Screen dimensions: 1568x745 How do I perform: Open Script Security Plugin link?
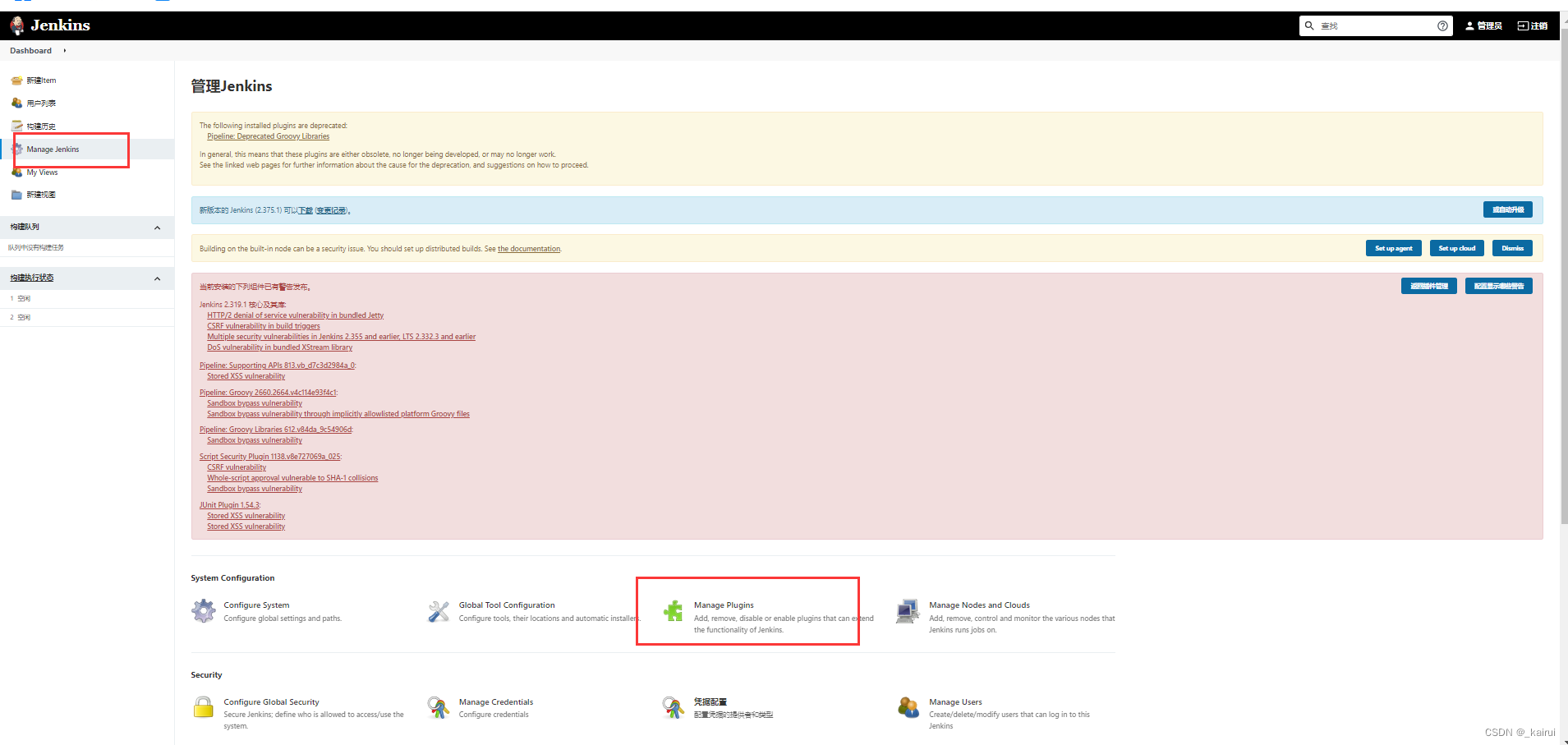pos(269,457)
